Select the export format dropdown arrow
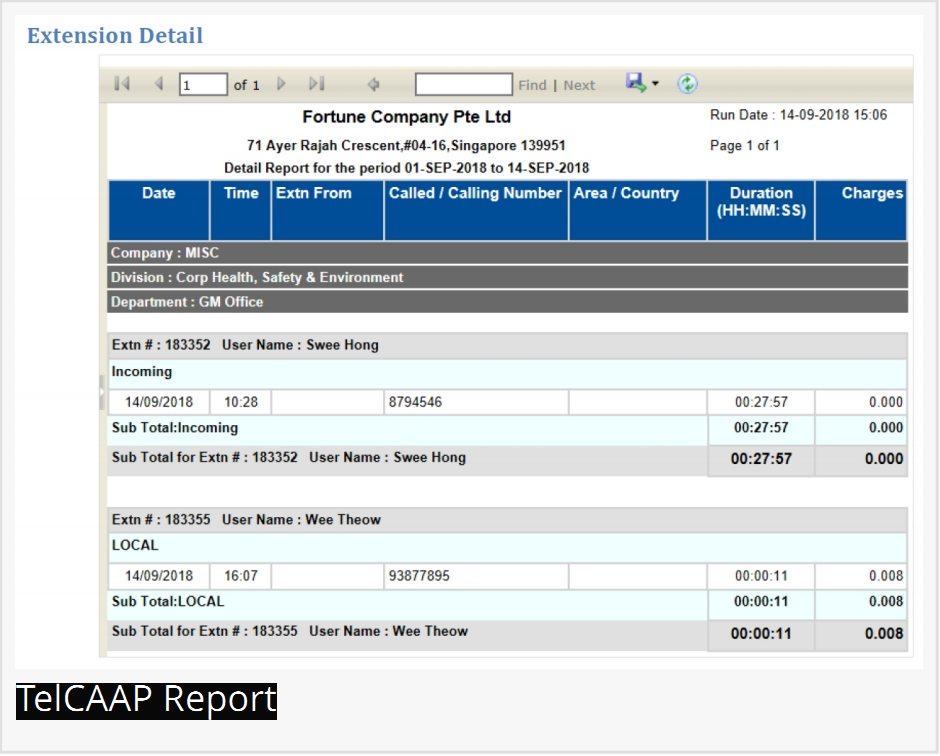The image size is (940, 756). (x=652, y=84)
